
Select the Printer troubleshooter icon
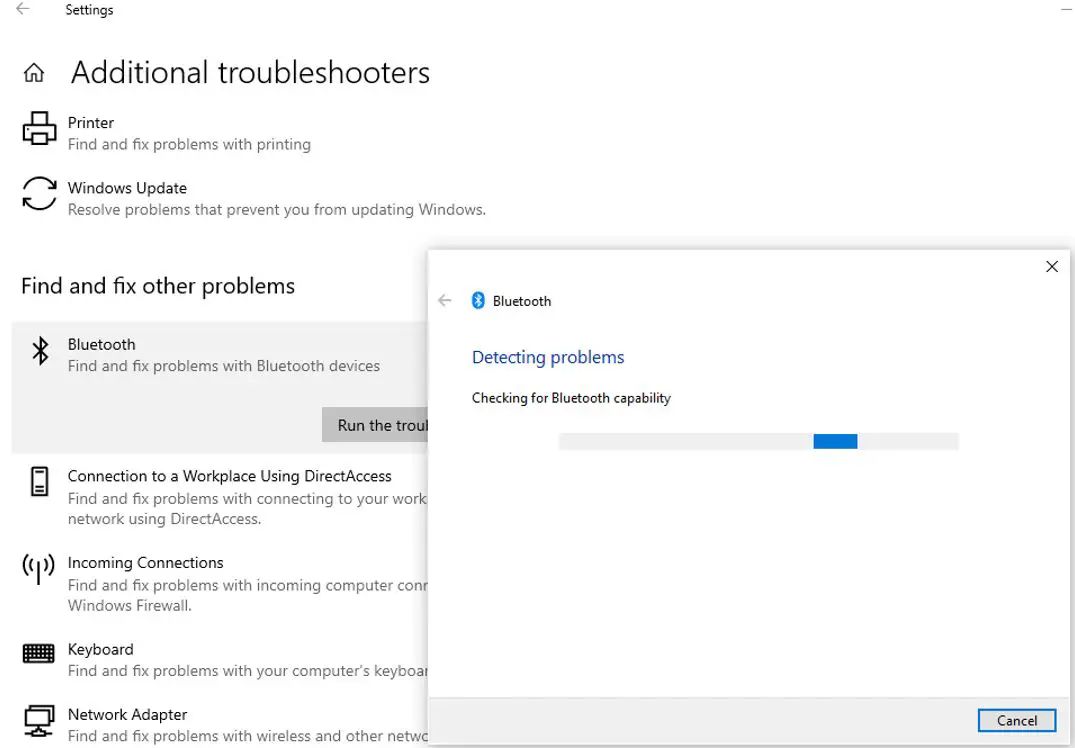(x=39, y=128)
